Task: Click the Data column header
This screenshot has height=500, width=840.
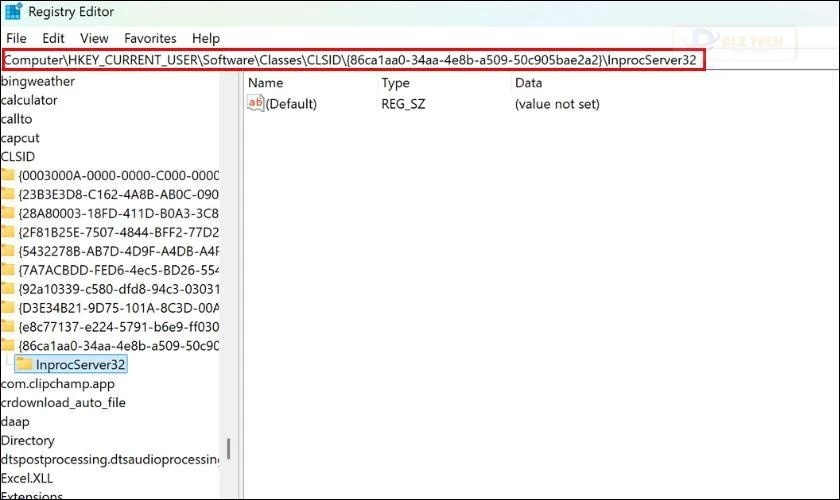Action: 528,83
